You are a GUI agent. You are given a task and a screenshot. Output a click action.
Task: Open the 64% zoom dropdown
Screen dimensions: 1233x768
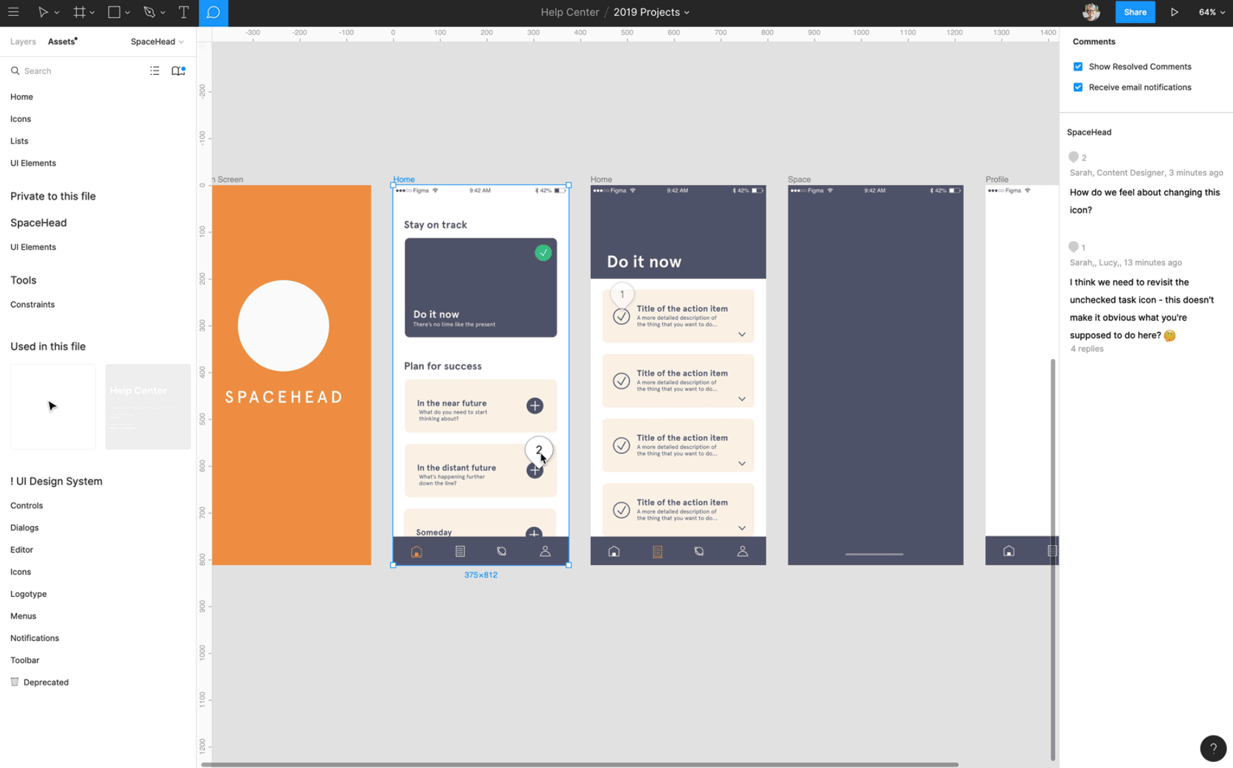point(1212,12)
